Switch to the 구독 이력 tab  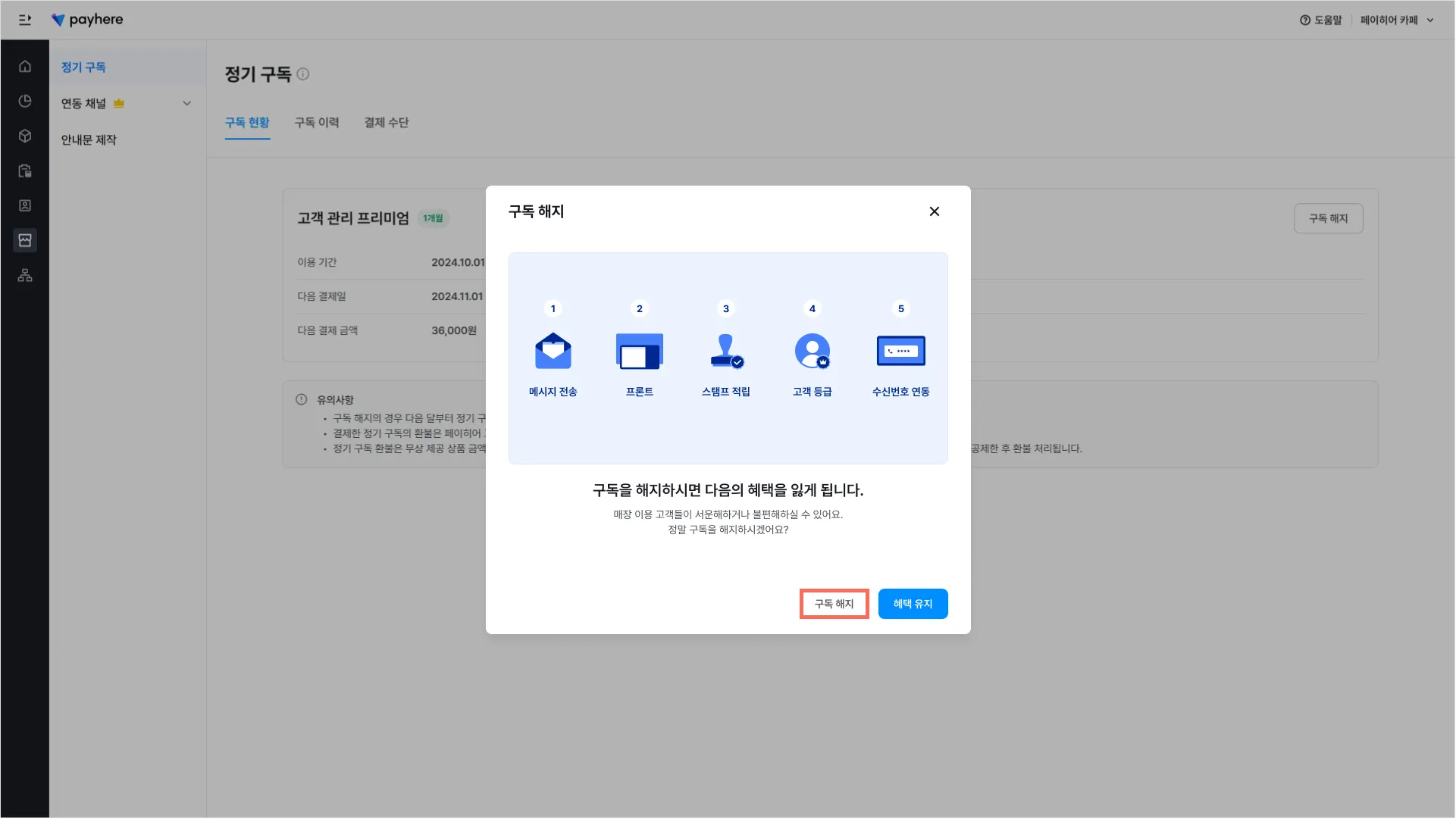pyautogui.click(x=317, y=123)
